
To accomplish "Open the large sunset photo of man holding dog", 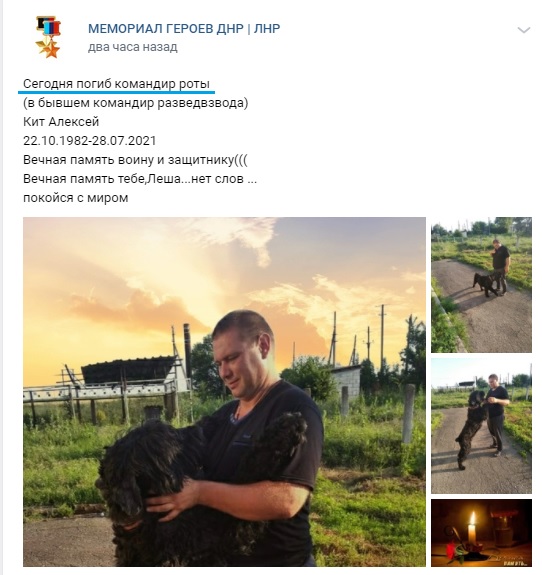I will tap(224, 392).
